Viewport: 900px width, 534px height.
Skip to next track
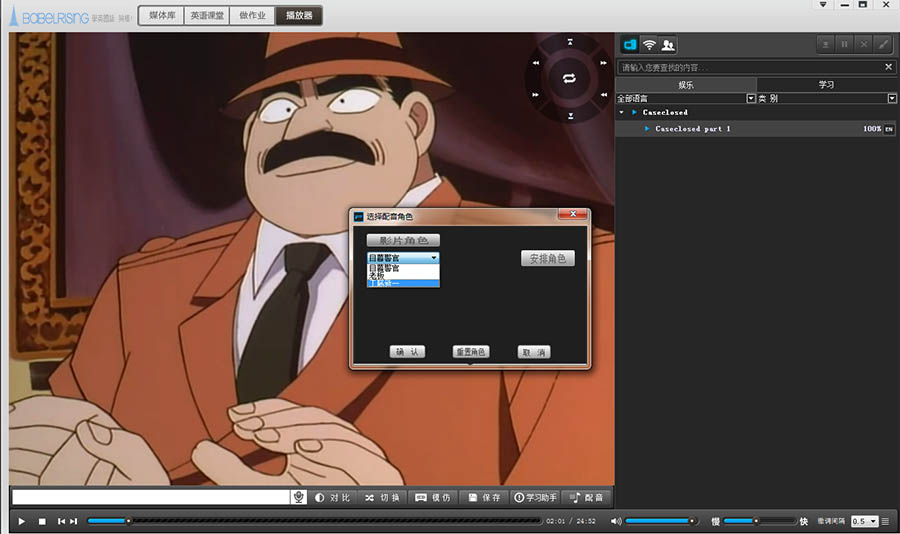click(x=73, y=521)
